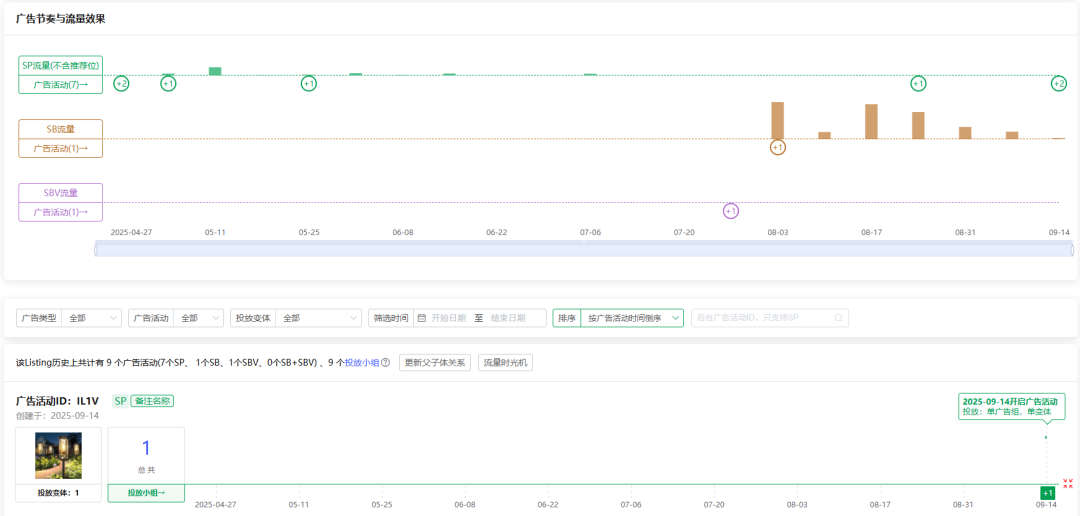
Task: Click the SP +2 marker at 09-14
Action: pos(1059,83)
